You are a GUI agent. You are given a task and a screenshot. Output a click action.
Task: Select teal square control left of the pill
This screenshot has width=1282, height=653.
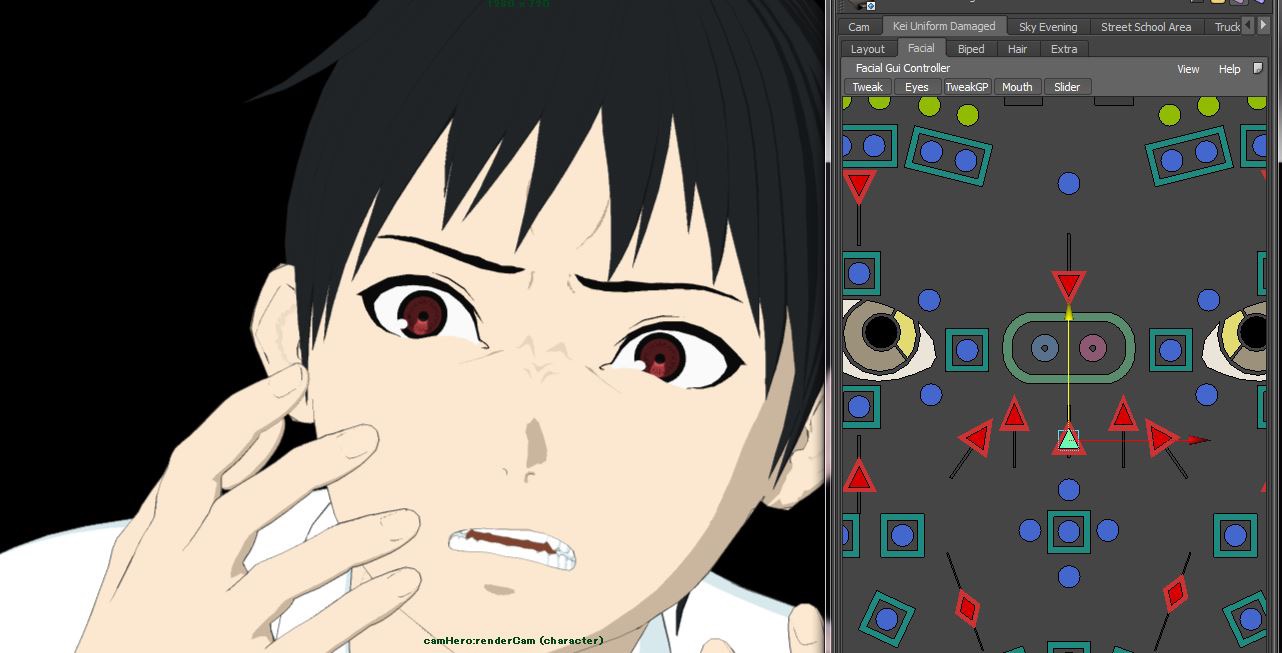(x=967, y=350)
